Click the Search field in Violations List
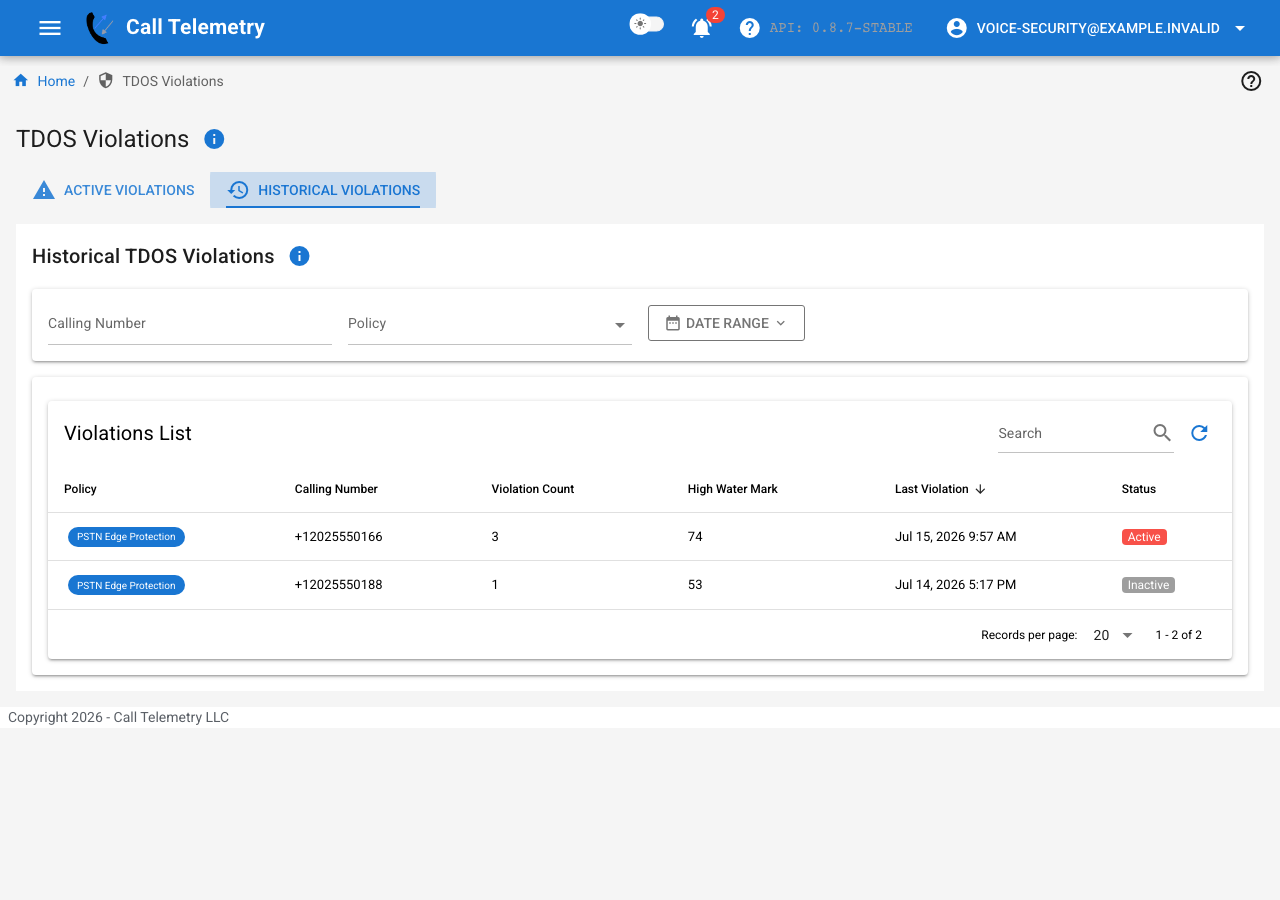This screenshot has height=900, width=1280. pos(1072,433)
